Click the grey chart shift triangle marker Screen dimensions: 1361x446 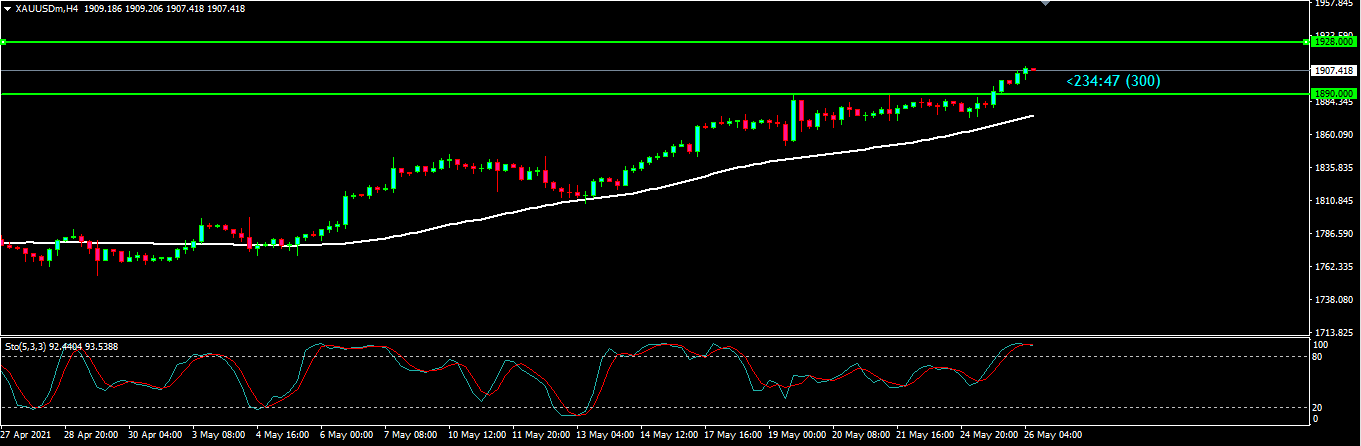(x=1046, y=4)
